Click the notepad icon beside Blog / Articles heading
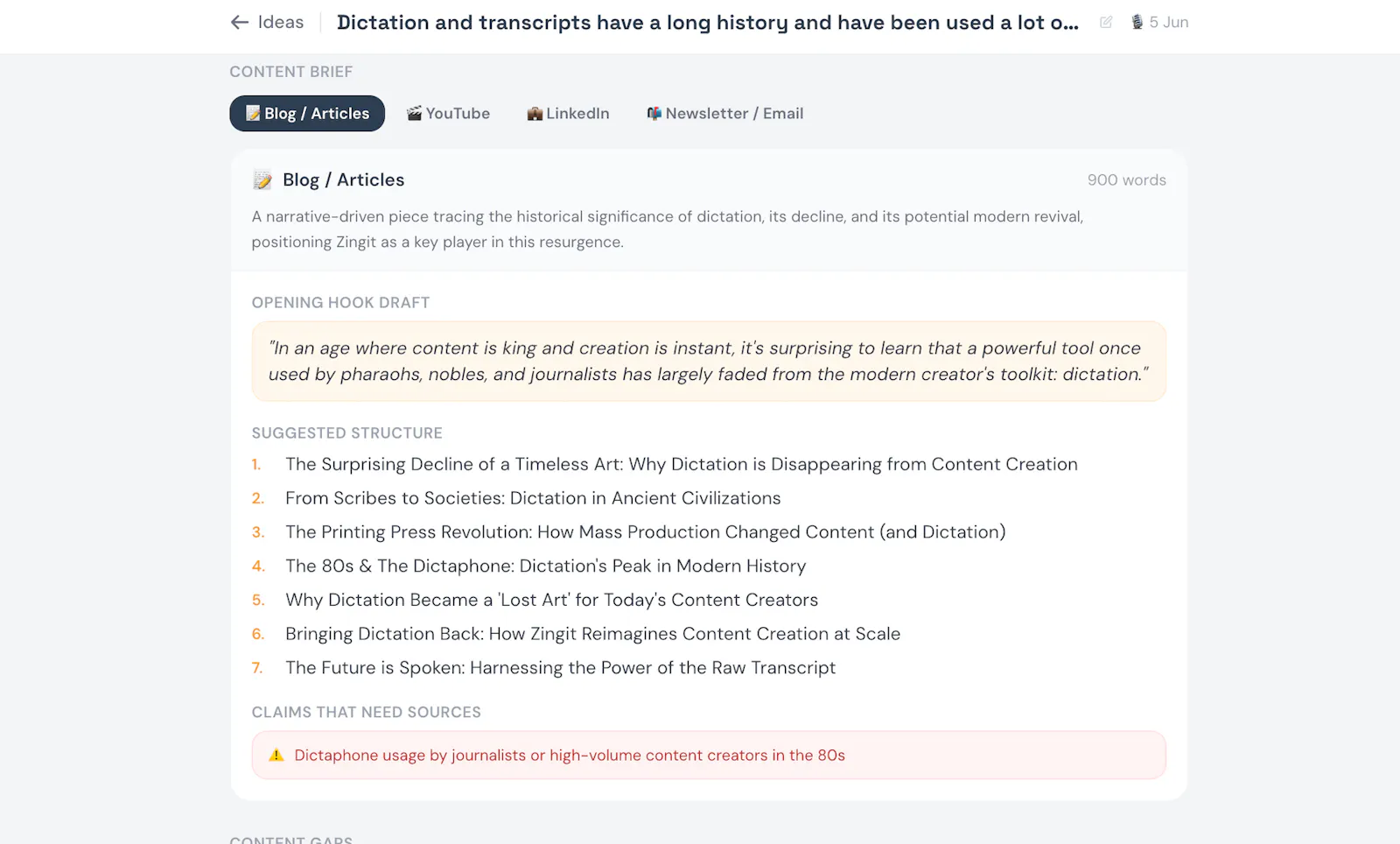 coord(262,180)
